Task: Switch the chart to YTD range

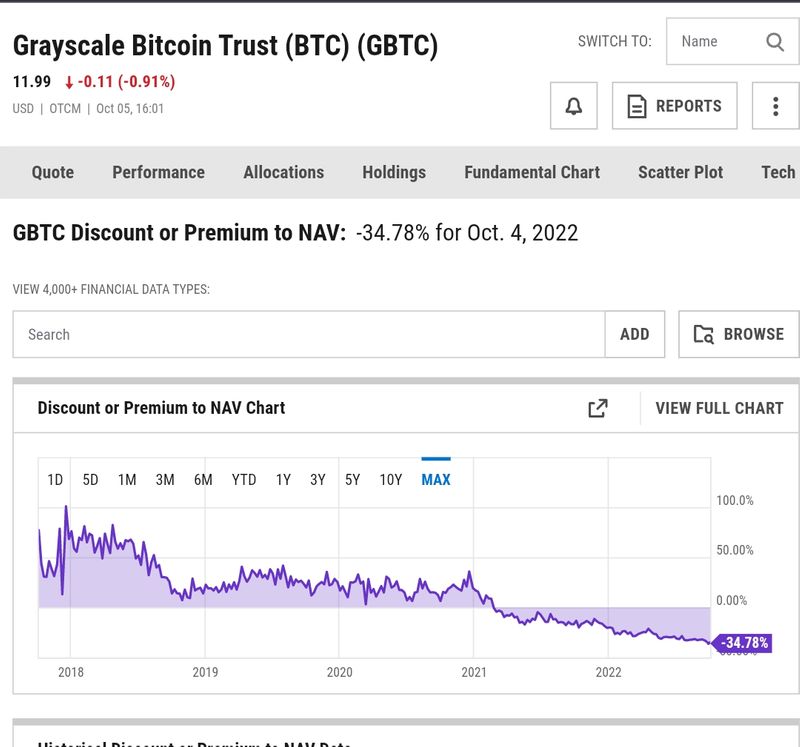Action: pyautogui.click(x=241, y=480)
